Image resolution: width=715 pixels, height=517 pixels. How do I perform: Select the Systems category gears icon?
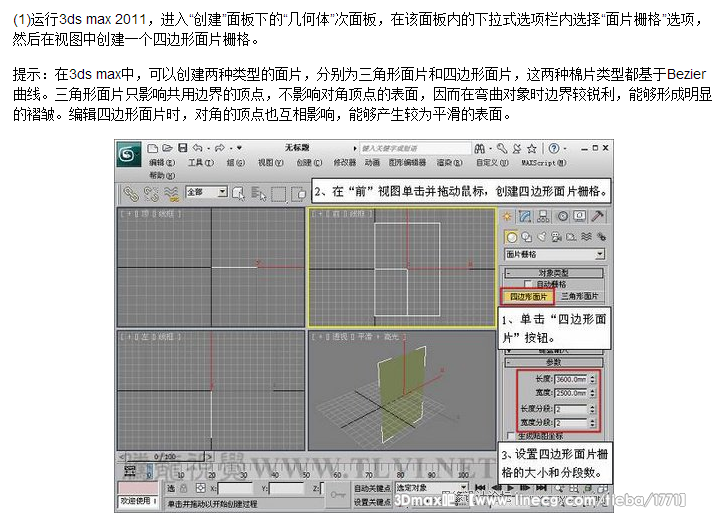[x=601, y=237]
